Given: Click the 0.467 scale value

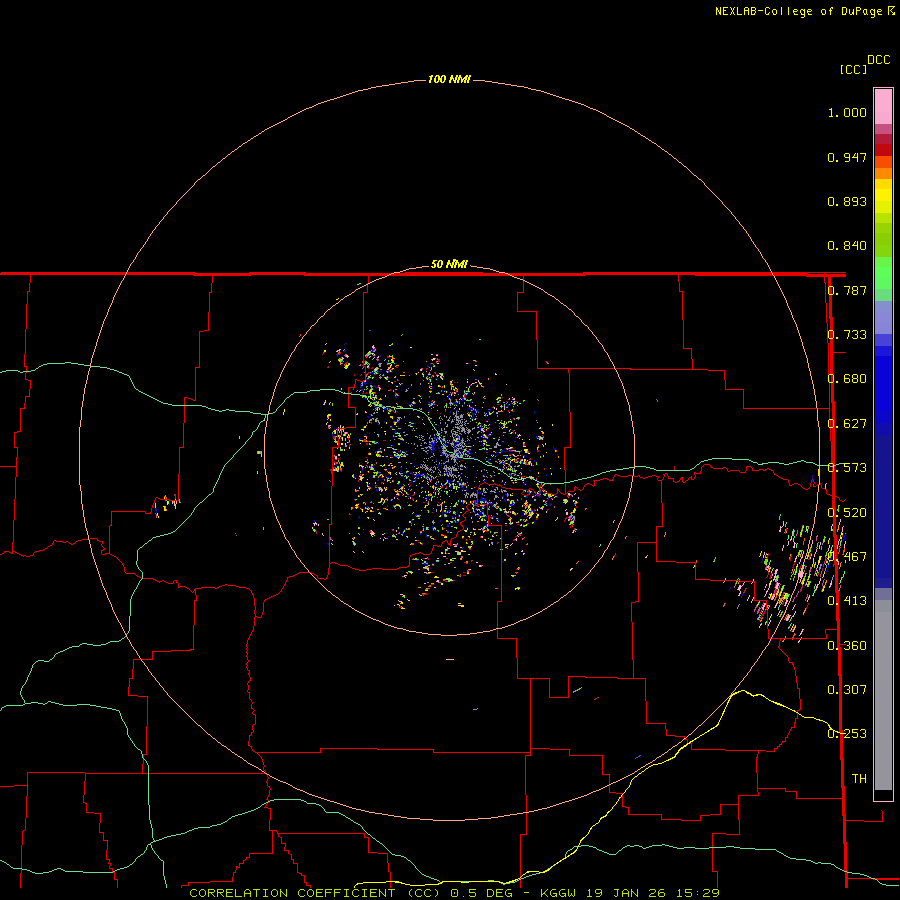Looking at the screenshot, I should click(x=847, y=557).
